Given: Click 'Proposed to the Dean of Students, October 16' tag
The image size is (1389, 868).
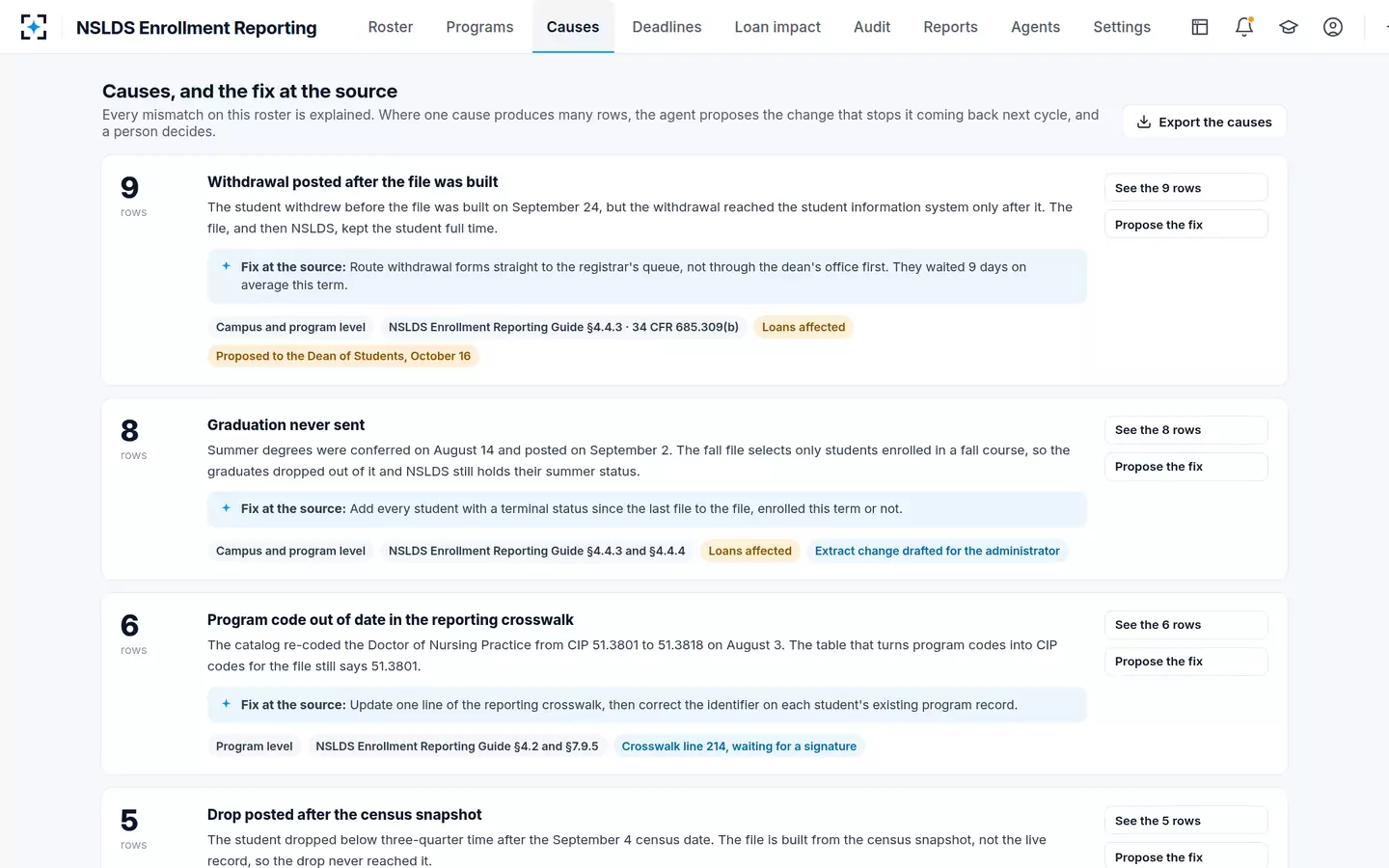Looking at the screenshot, I should click(343, 356).
